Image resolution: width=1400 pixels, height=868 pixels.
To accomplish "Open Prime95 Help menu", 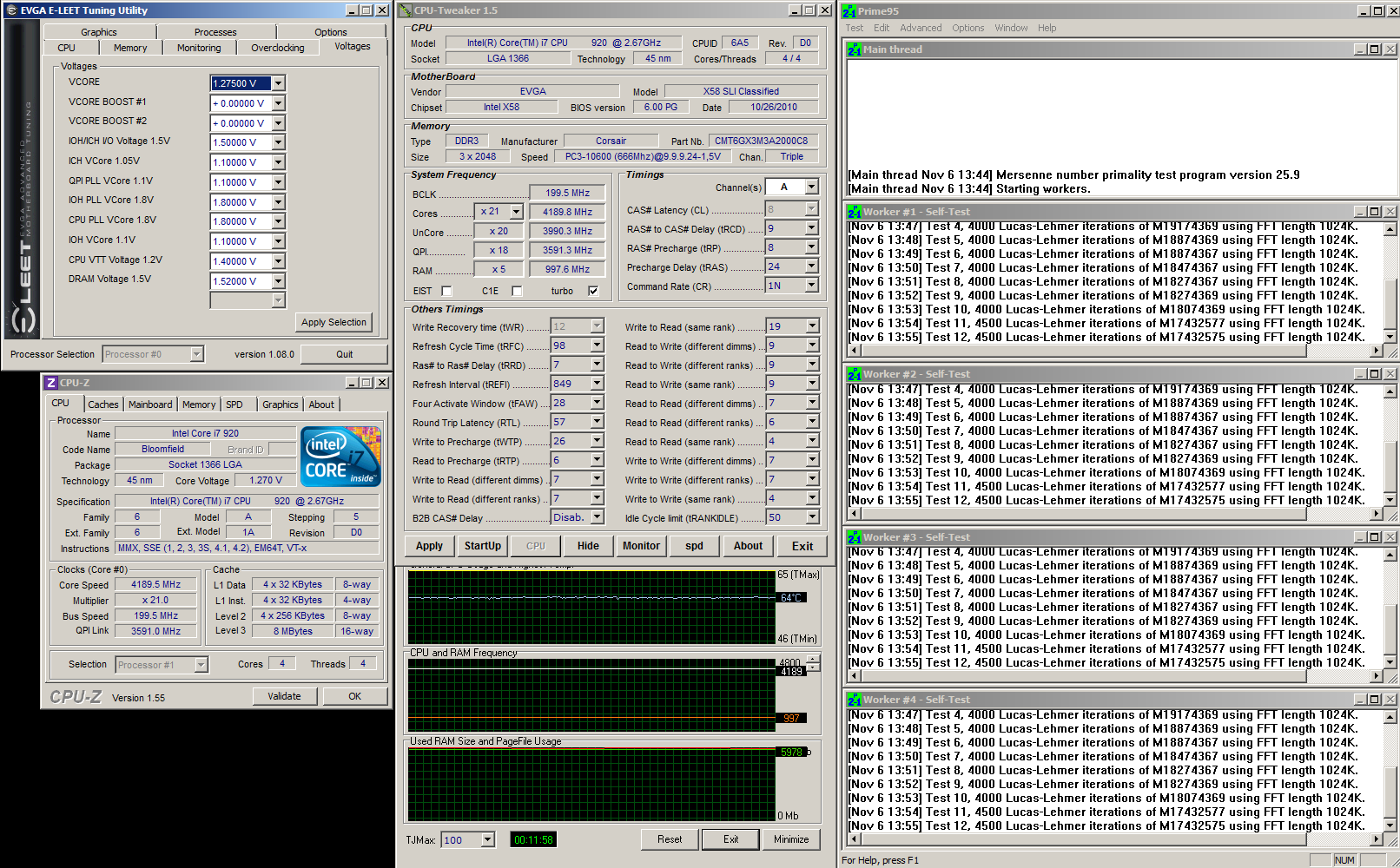I will click(x=1047, y=28).
